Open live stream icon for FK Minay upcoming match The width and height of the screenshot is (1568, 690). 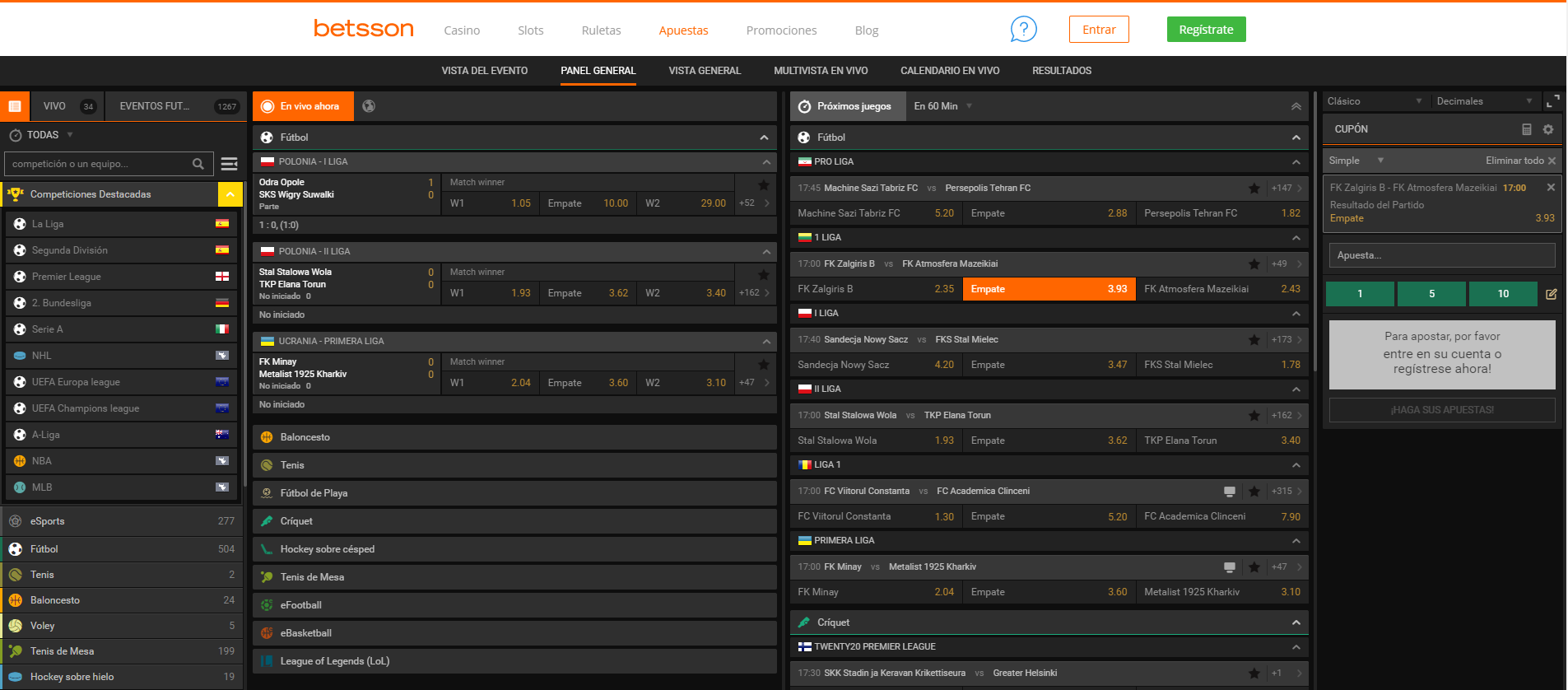tap(1229, 567)
